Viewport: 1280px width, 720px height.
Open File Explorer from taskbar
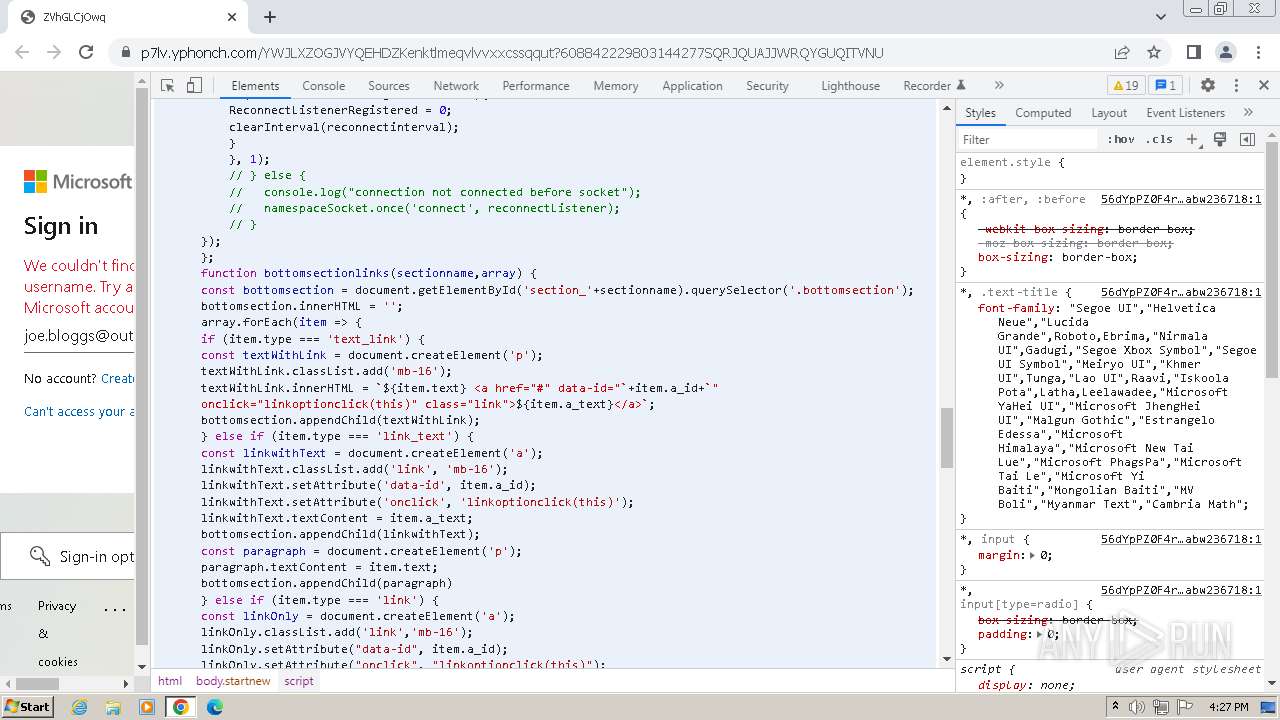point(113,707)
